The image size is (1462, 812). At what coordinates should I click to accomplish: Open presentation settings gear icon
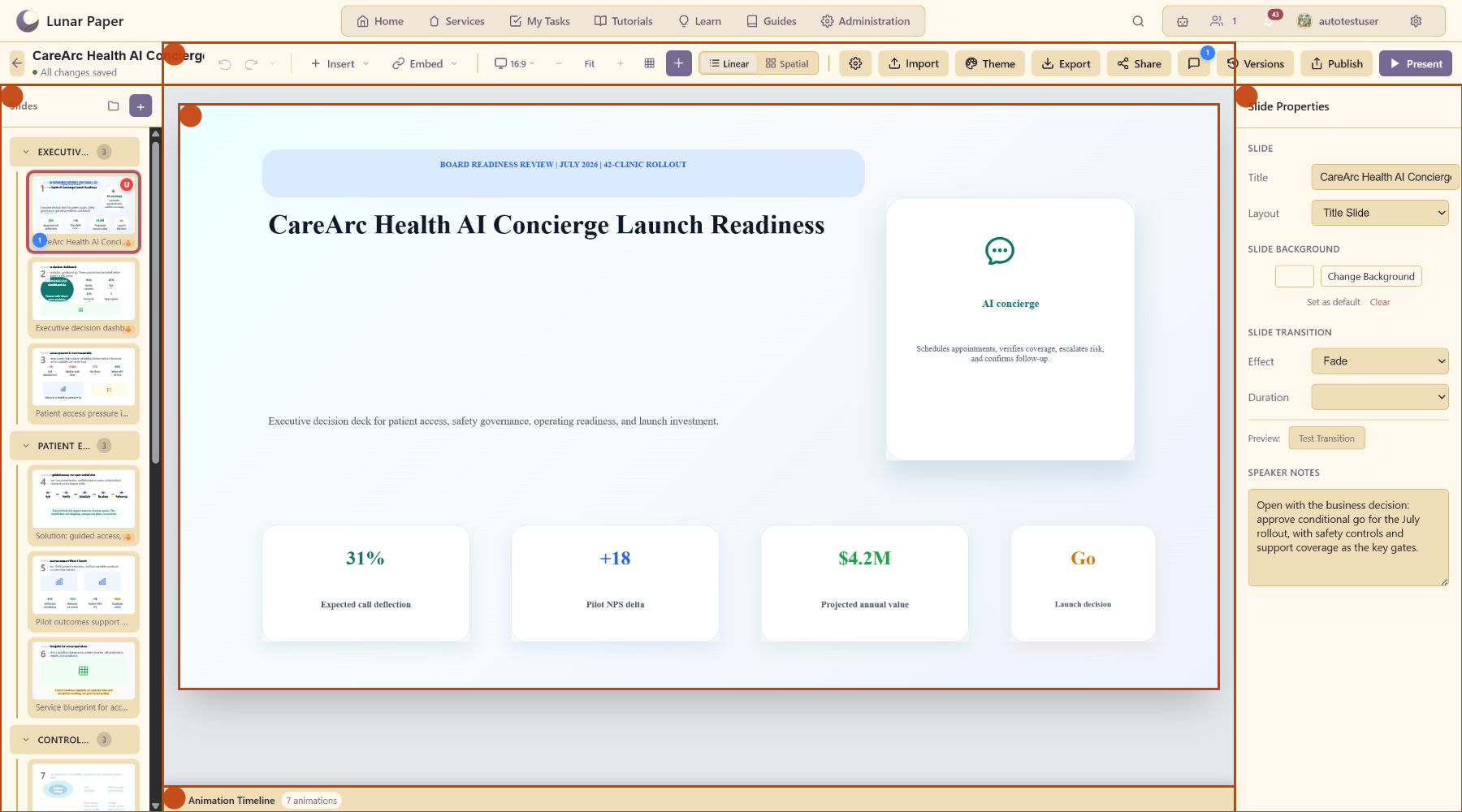(855, 63)
